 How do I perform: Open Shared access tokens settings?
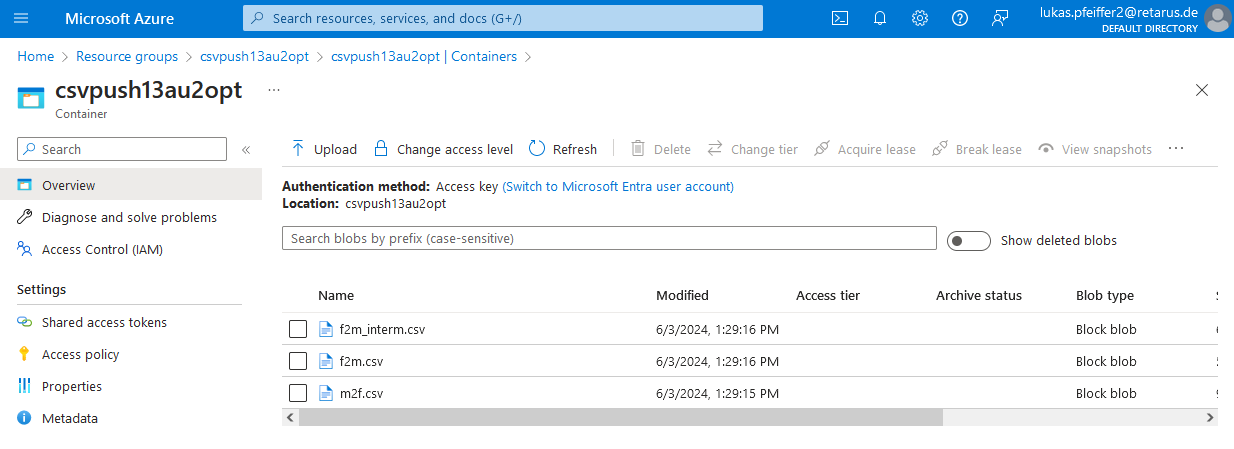point(104,322)
